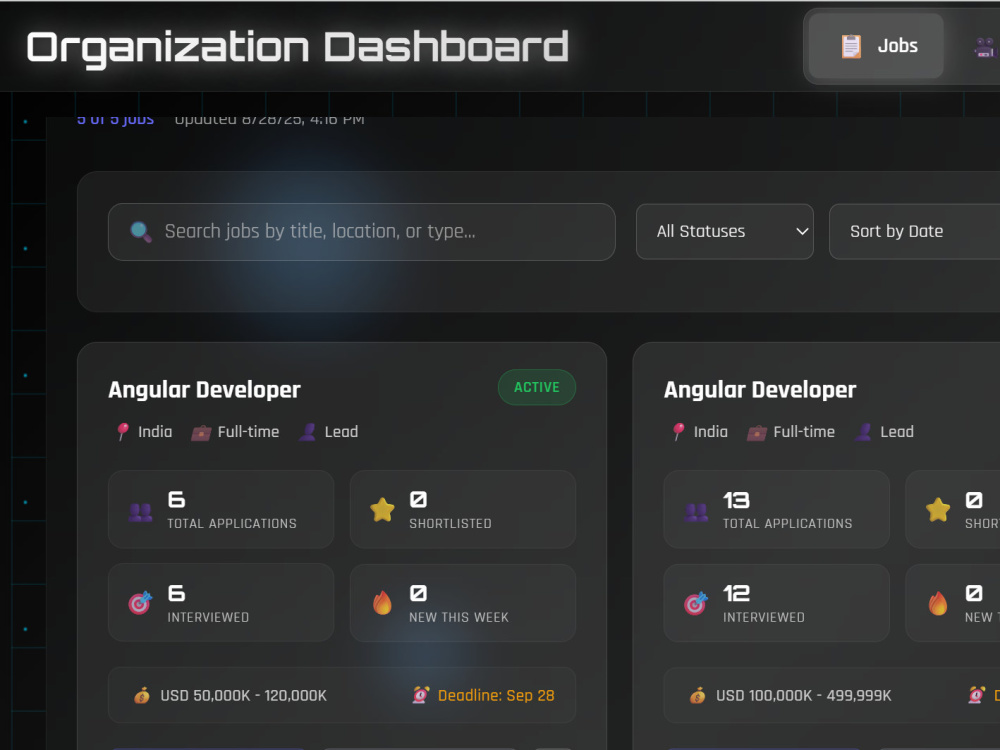Click the star icon beside first Shortlisted
This screenshot has width=1000, height=750.
(382, 510)
